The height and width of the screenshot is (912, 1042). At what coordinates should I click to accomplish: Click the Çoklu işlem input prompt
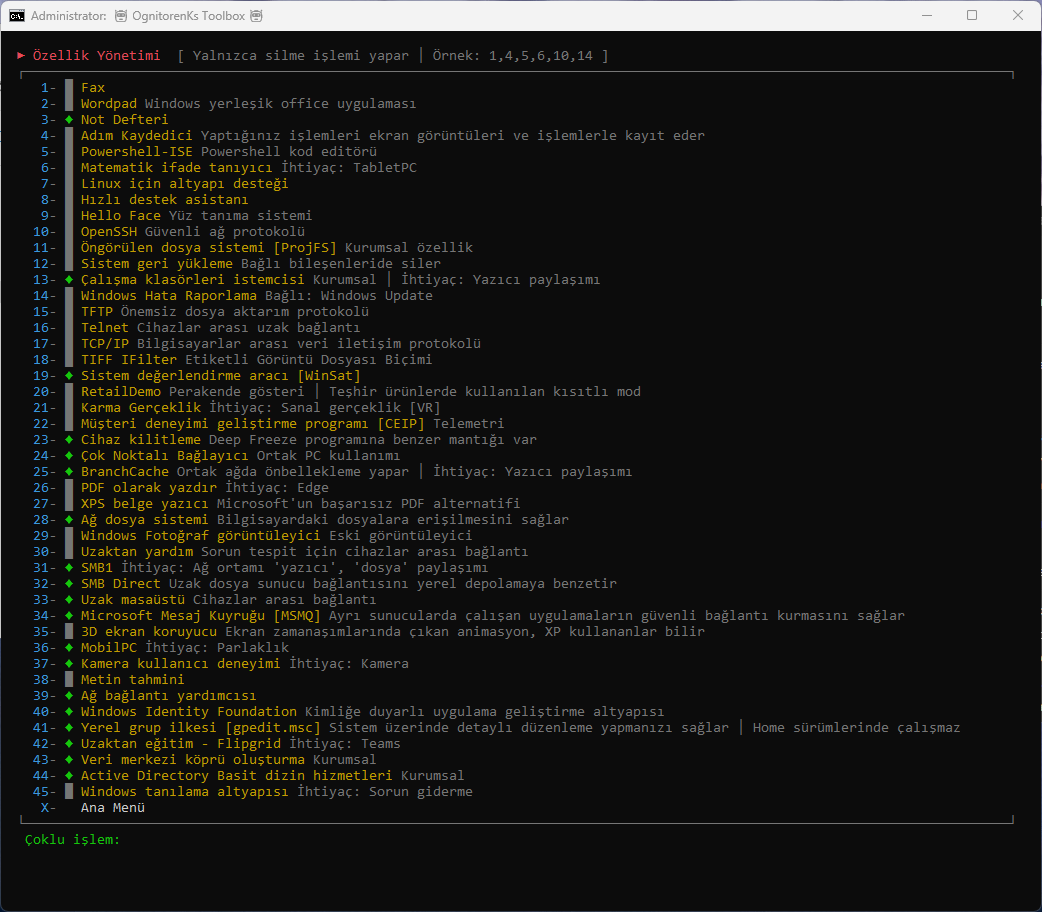coord(72,840)
